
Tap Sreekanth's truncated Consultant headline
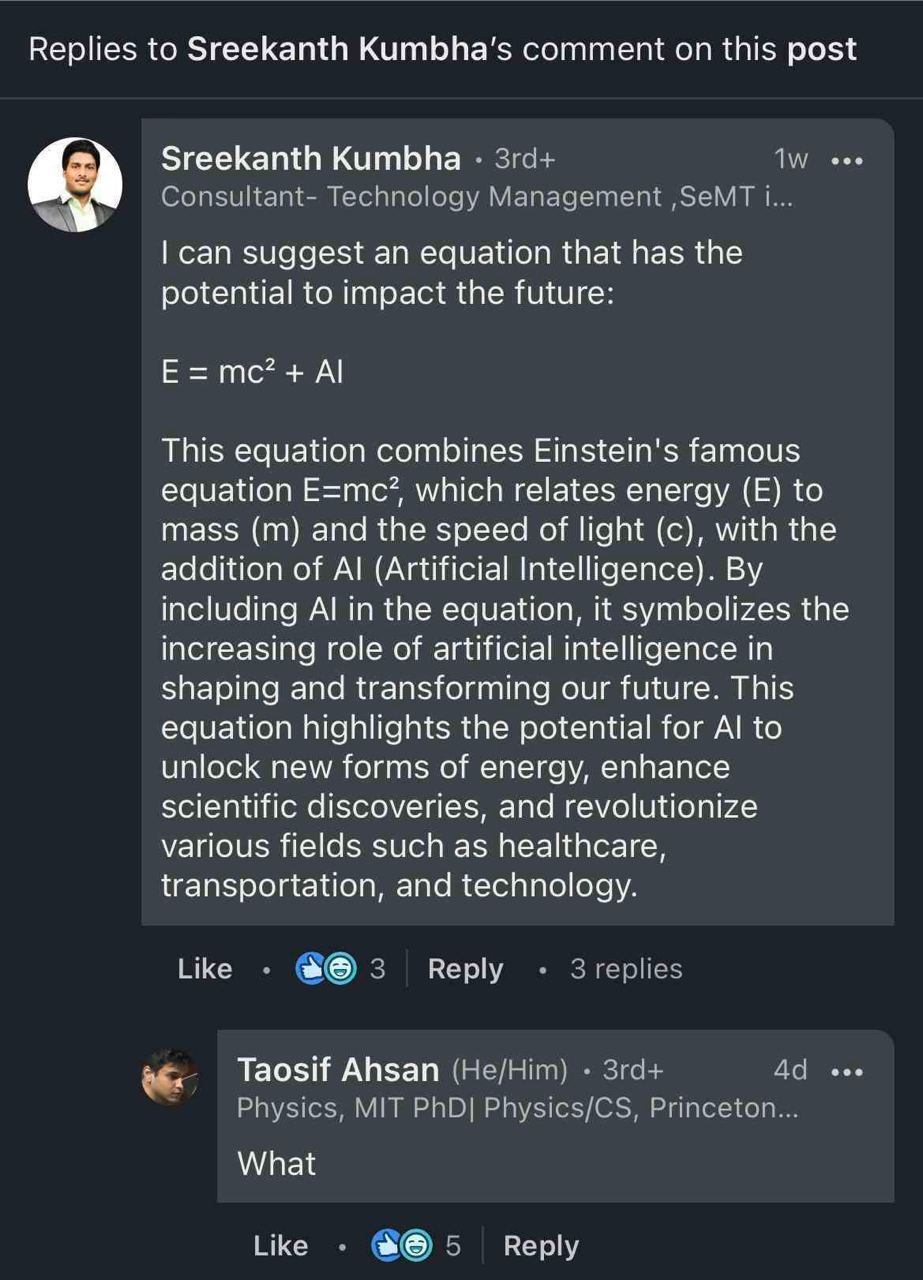pos(474,197)
